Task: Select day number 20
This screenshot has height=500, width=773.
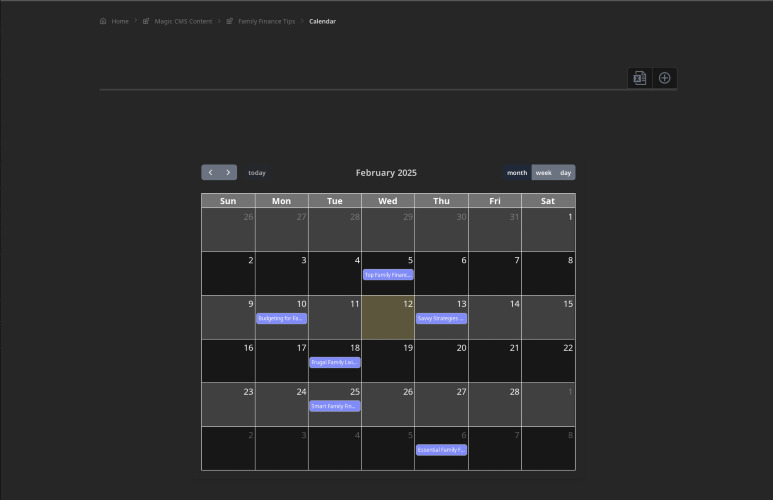Action: click(461, 348)
